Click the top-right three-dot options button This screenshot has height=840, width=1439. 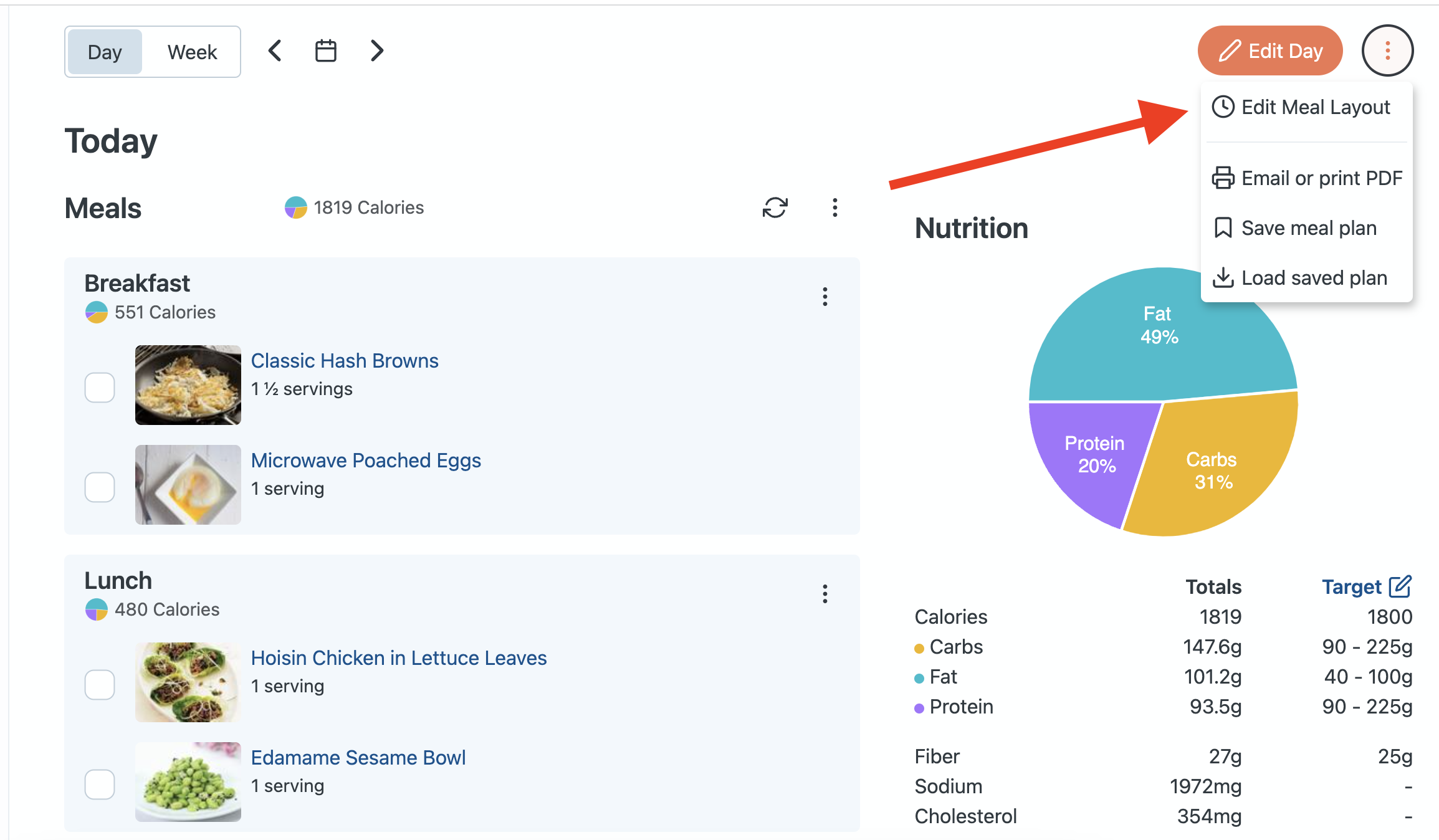pos(1387,51)
